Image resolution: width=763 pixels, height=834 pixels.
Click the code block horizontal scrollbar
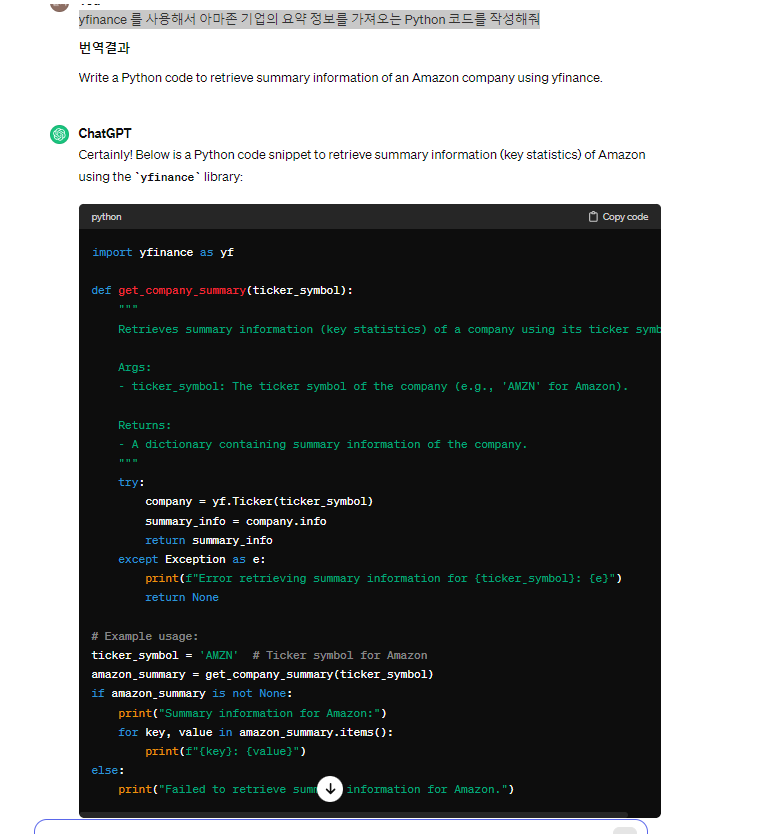[354, 814]
